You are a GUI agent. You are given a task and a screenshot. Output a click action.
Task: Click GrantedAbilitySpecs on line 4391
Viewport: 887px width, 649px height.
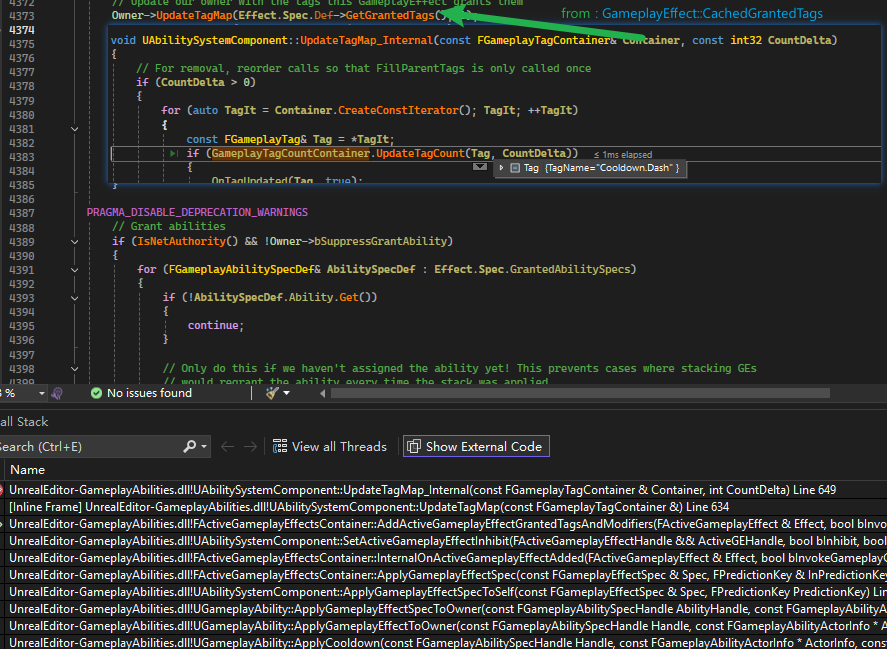tap(570, 269)
